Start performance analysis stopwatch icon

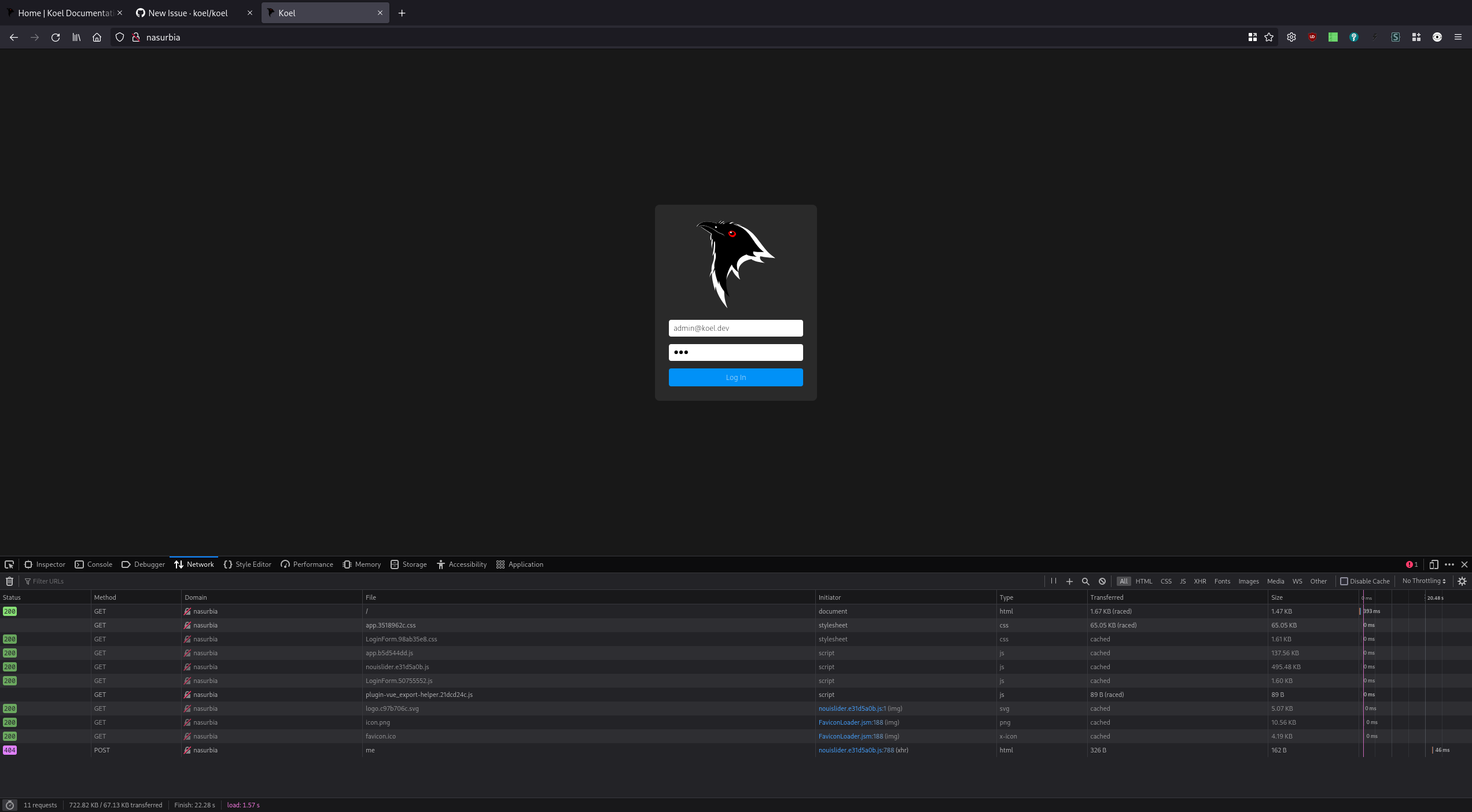[x=9, y=805]
